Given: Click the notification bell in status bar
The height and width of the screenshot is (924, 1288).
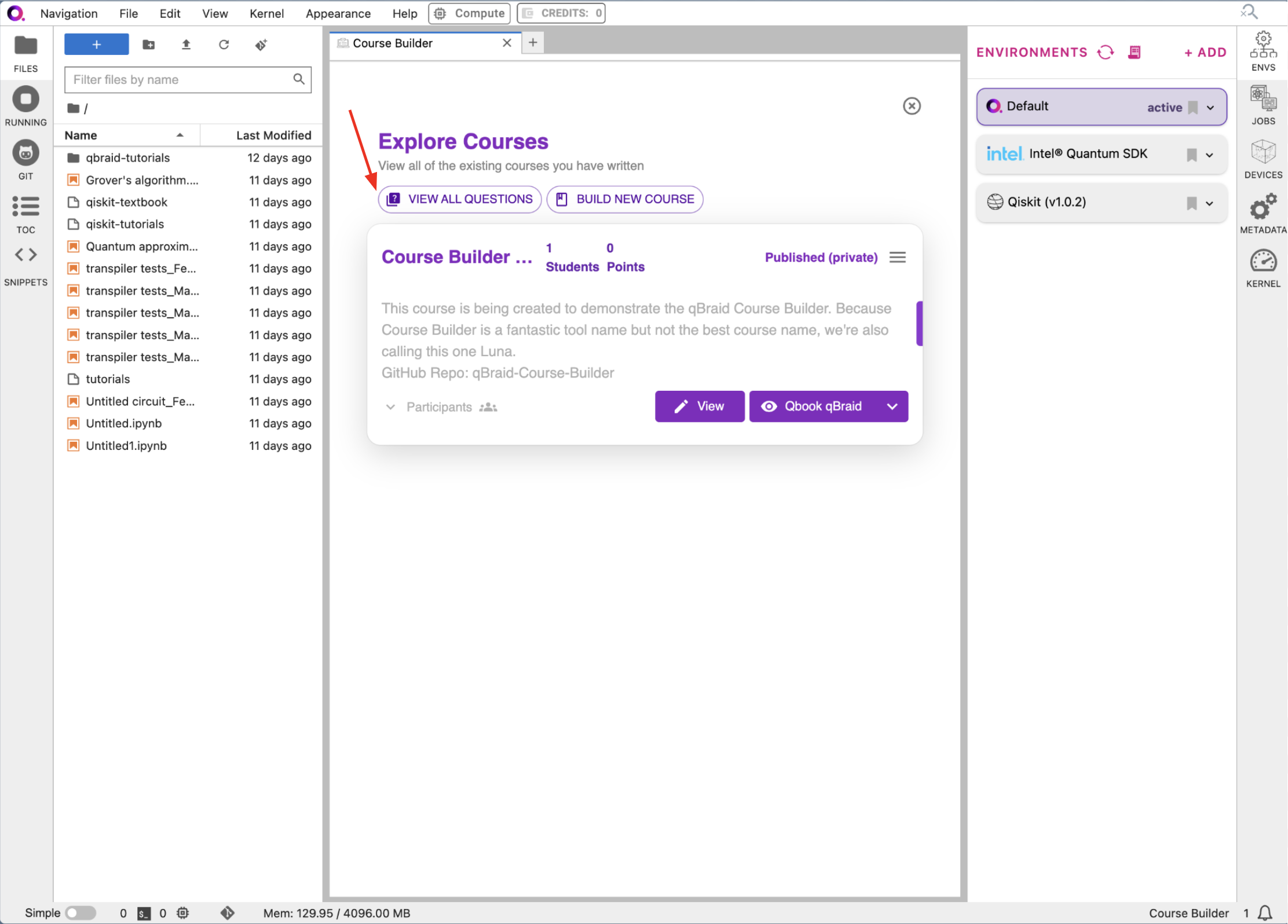Looking at the screenshot, I should tap(1265, 913).
